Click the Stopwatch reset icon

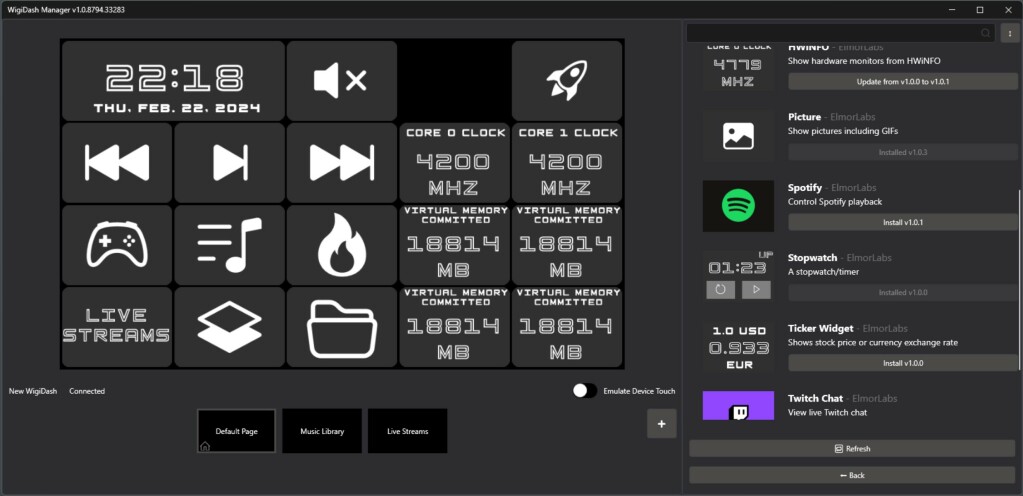pos(720,290)
